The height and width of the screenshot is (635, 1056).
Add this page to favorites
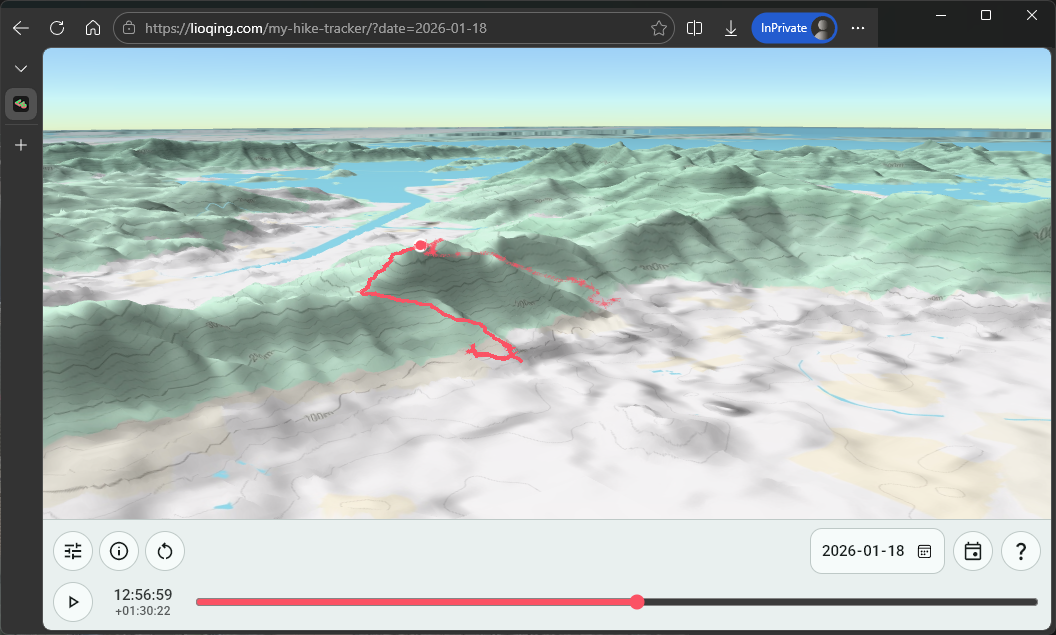click(x=659, y=28)
